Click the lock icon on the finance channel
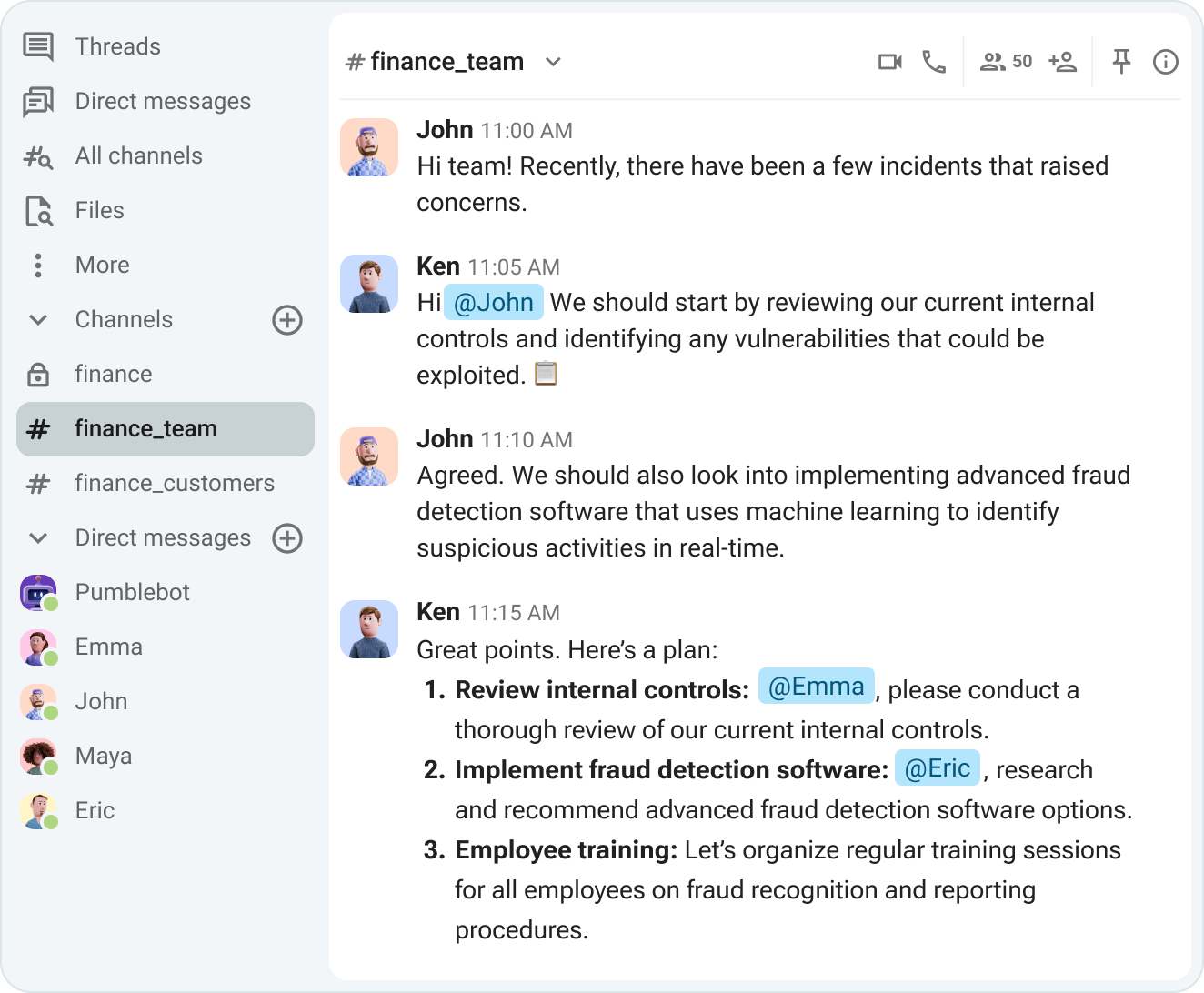The image size is (1204, 993). [37, 373]
